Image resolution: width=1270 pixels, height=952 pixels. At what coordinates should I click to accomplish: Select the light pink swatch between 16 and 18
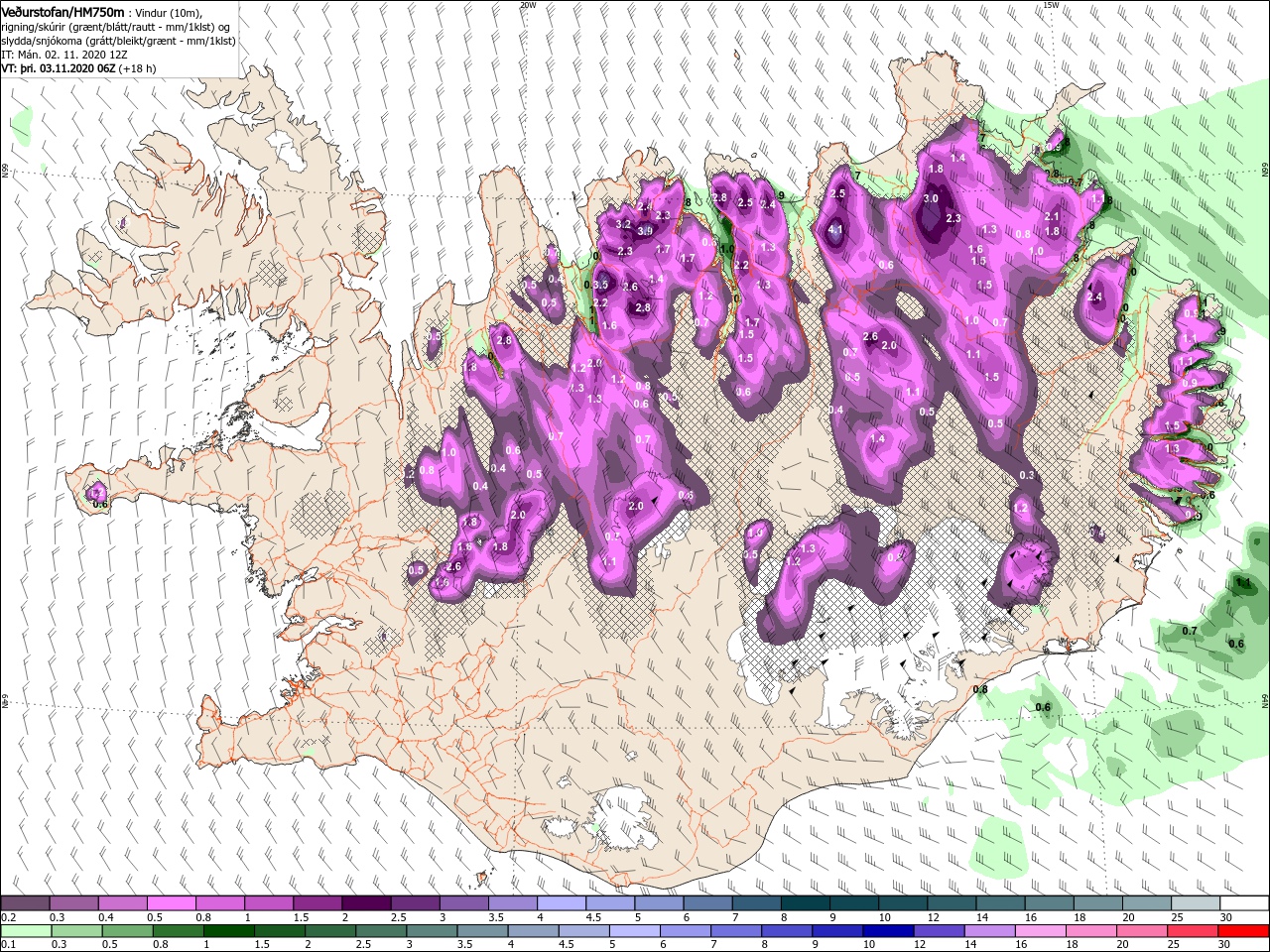[1041, 931]
